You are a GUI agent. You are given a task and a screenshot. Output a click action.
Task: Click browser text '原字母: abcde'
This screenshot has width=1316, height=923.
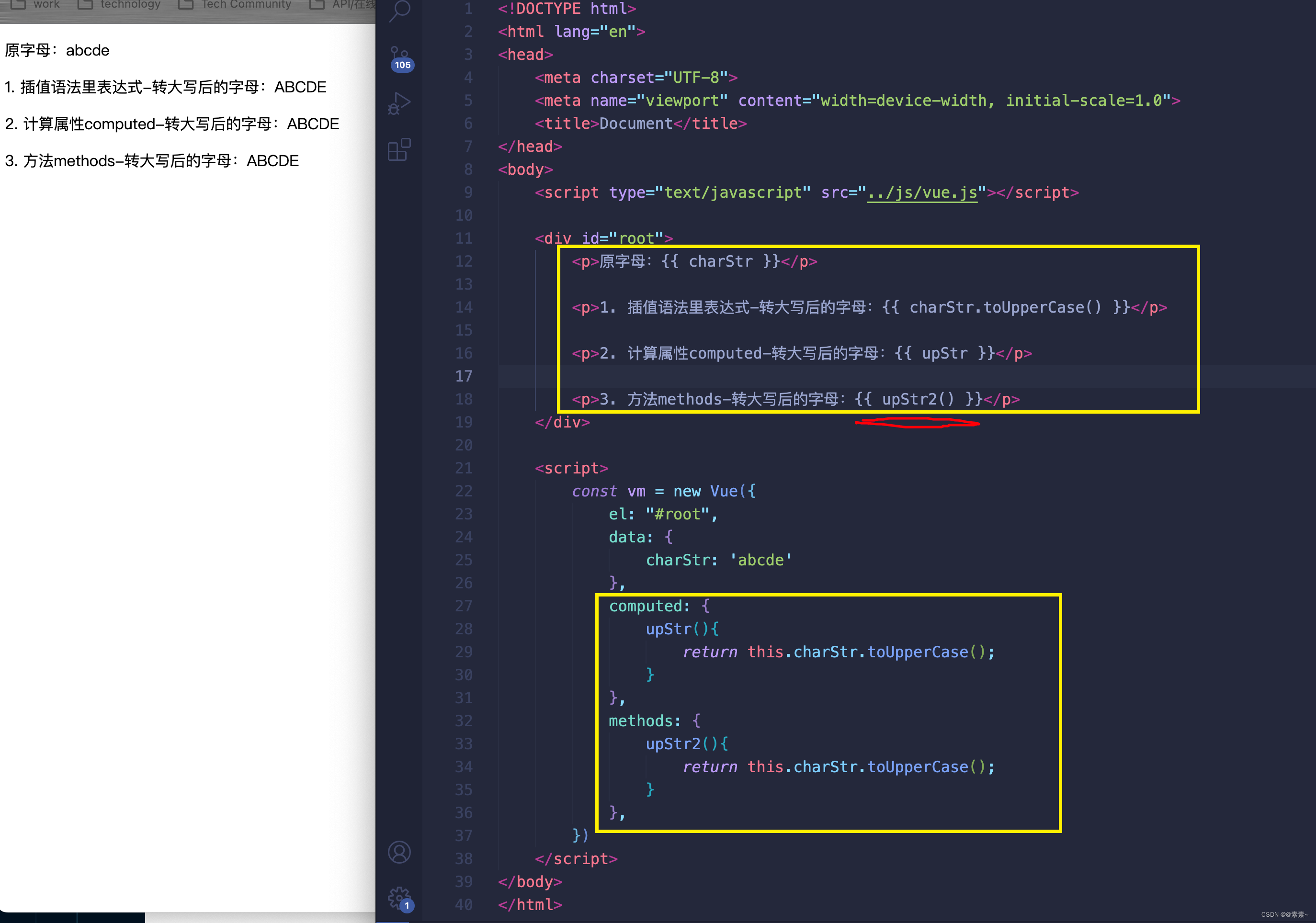(57, 50)
